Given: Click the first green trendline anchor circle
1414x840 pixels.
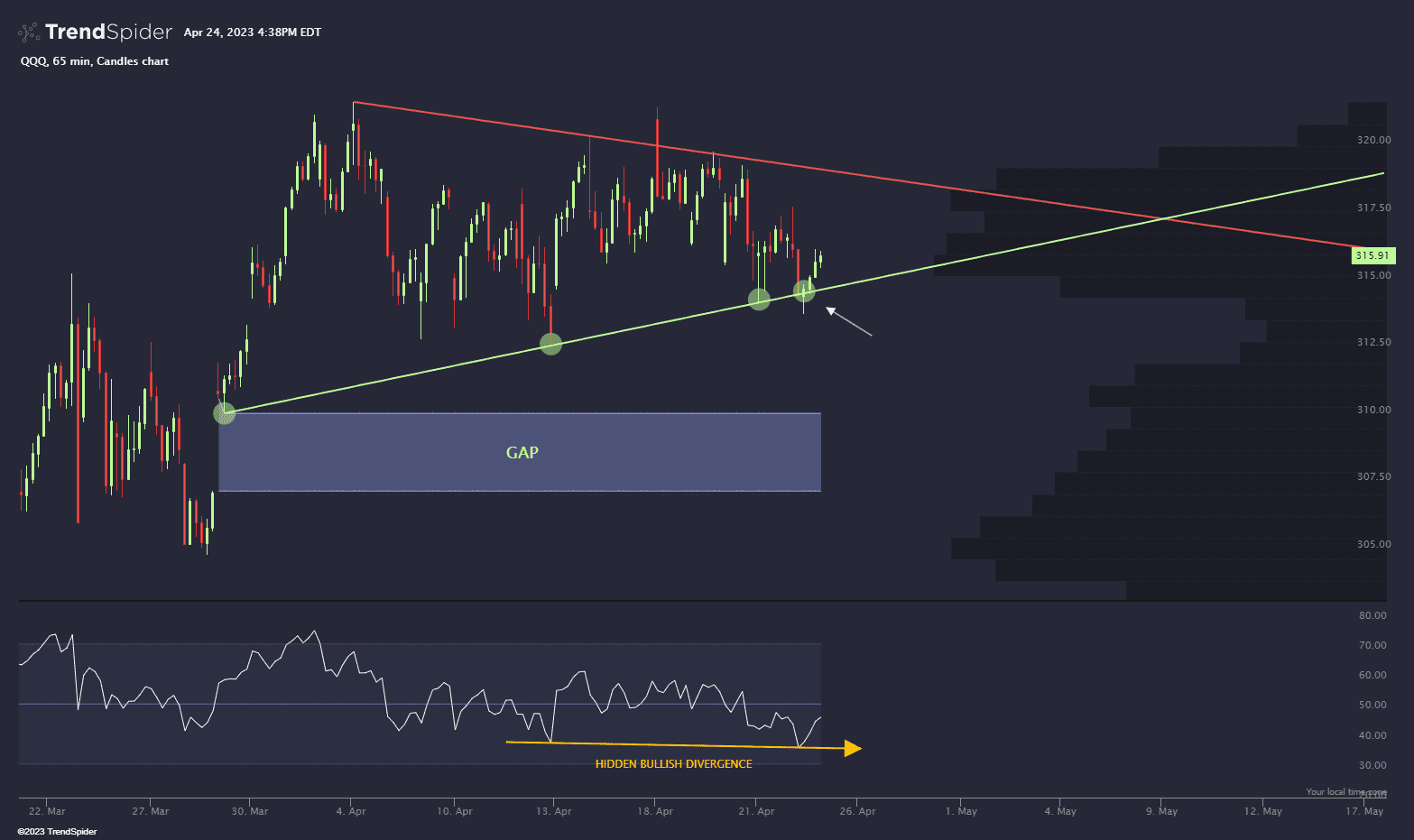Looking at the screenshot, I should coord(224,412).
